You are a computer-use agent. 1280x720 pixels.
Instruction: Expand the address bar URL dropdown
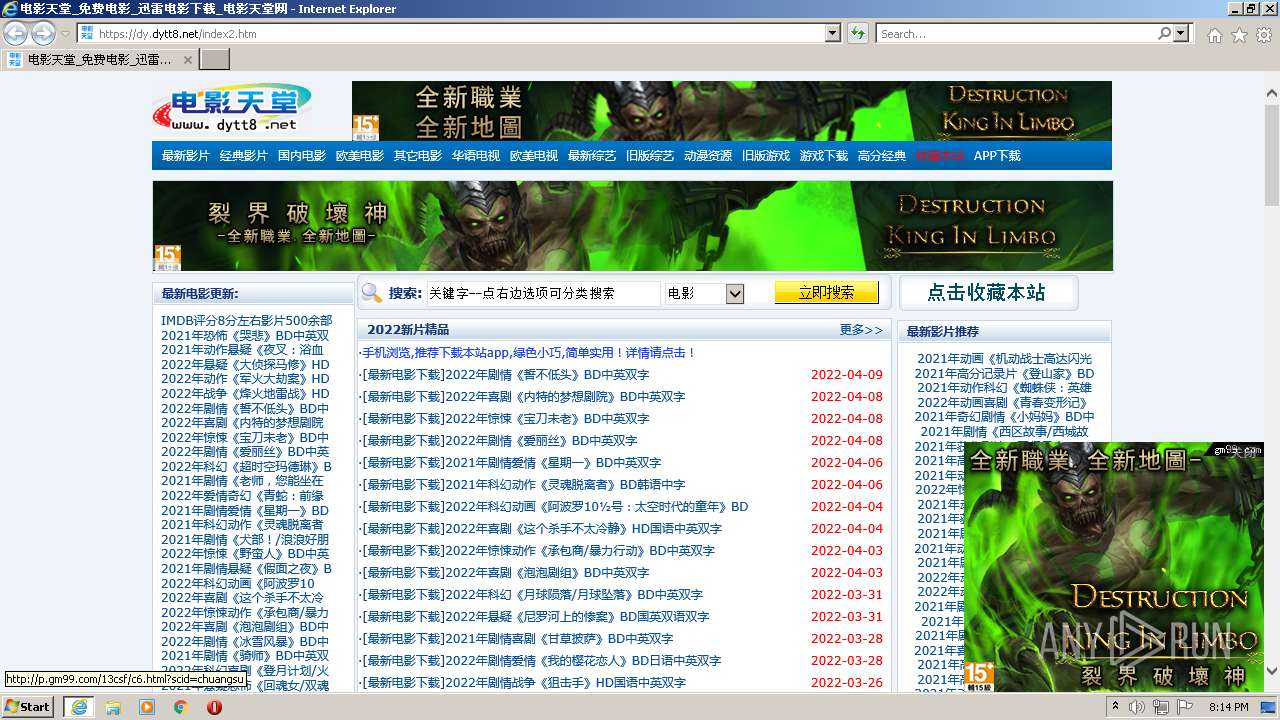pyautogui.click(x=833, y=33)
